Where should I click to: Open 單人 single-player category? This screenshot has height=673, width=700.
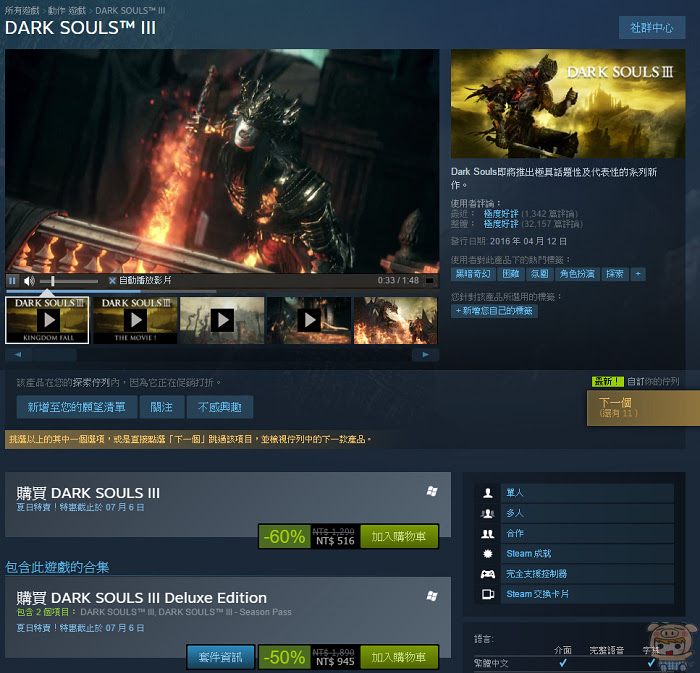click(x=587, y=493)
